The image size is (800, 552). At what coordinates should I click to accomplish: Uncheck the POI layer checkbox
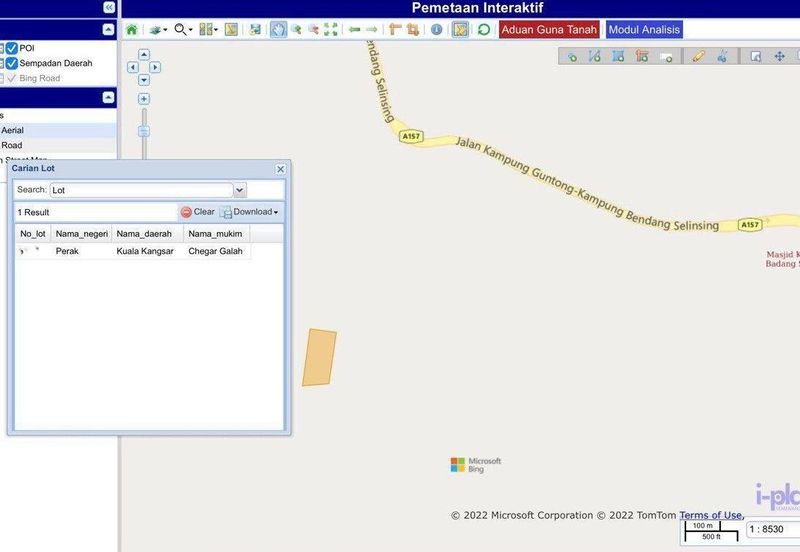coord(12,48)
